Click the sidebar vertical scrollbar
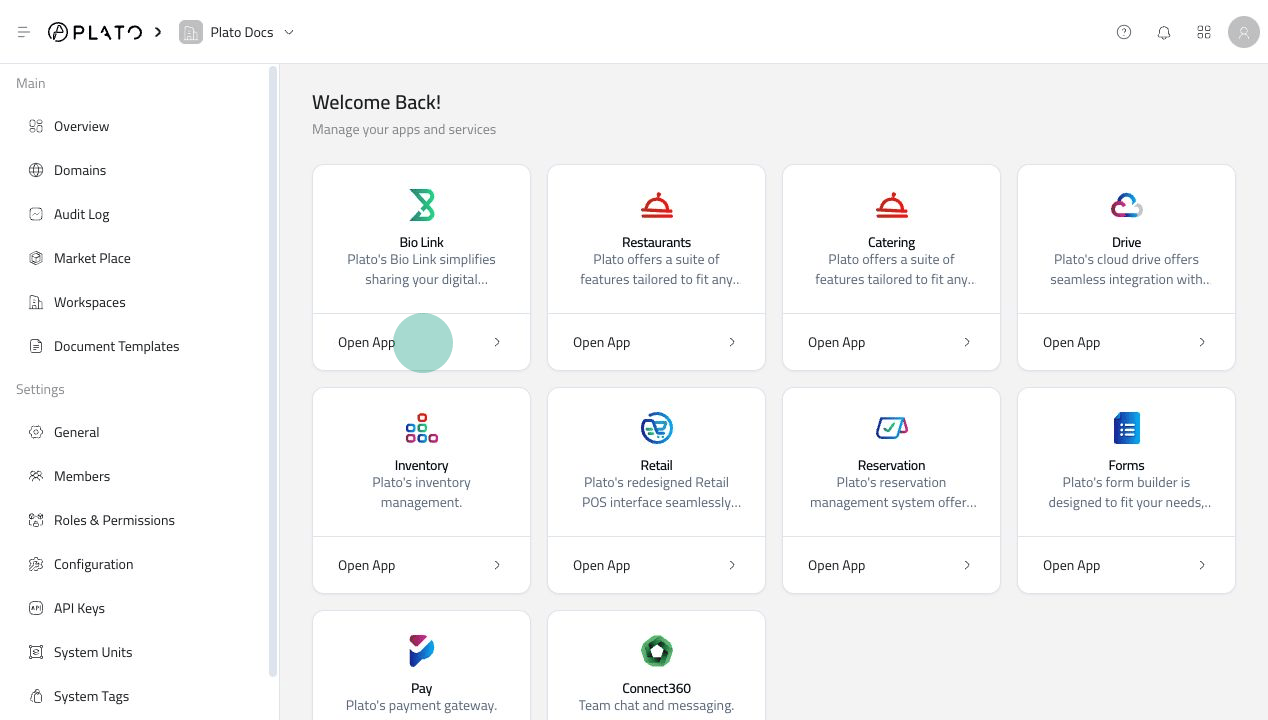Screen dimensions: 1268x720 pos(273,372)
